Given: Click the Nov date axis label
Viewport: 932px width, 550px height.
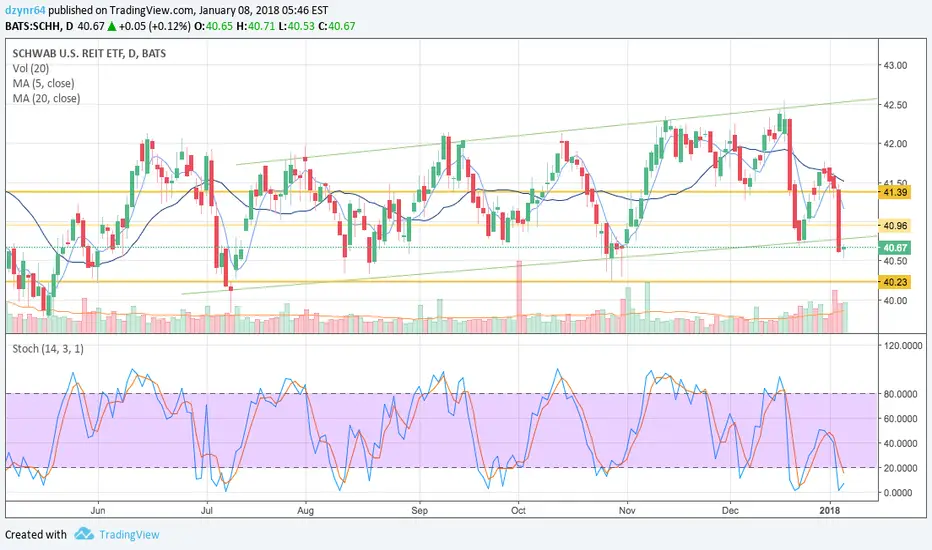Looking at the screenshot, I should coord(627,511).
